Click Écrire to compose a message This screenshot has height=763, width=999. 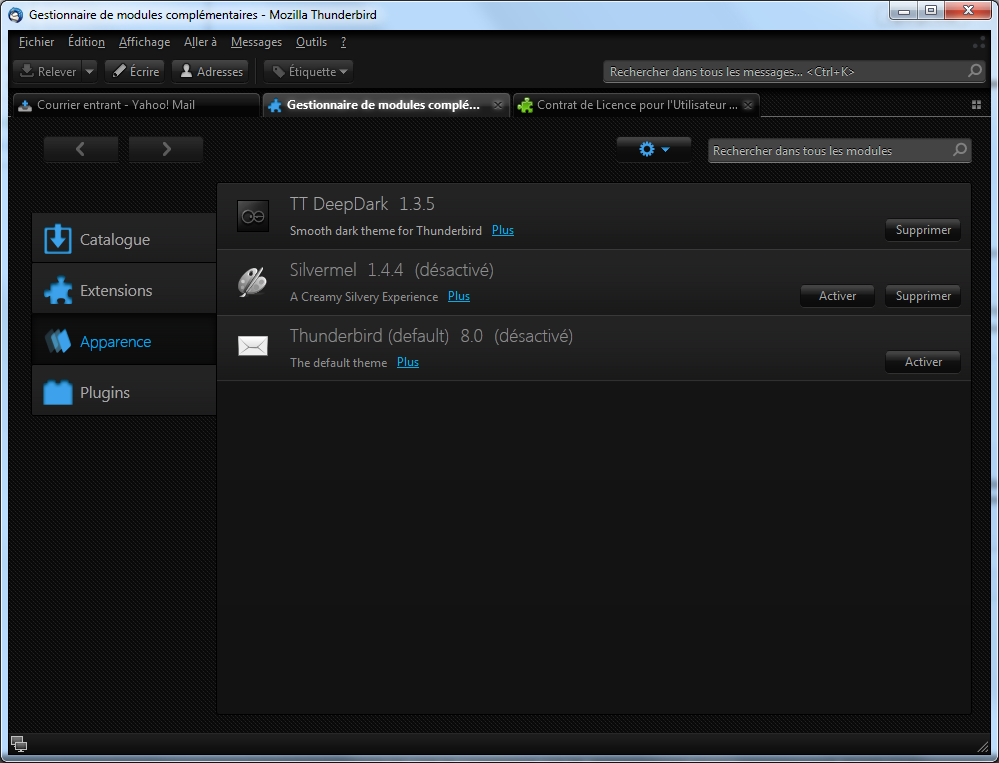coord(135,71)
